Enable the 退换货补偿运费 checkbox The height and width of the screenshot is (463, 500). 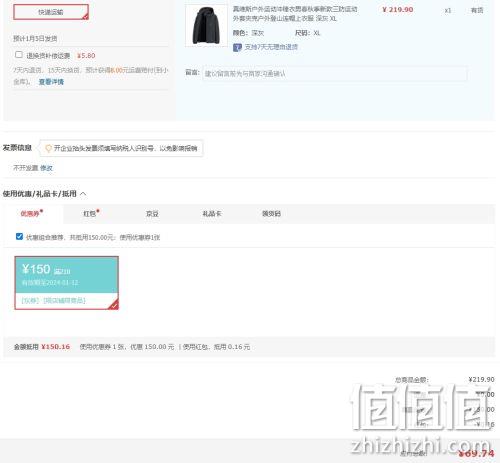[19, 55]
